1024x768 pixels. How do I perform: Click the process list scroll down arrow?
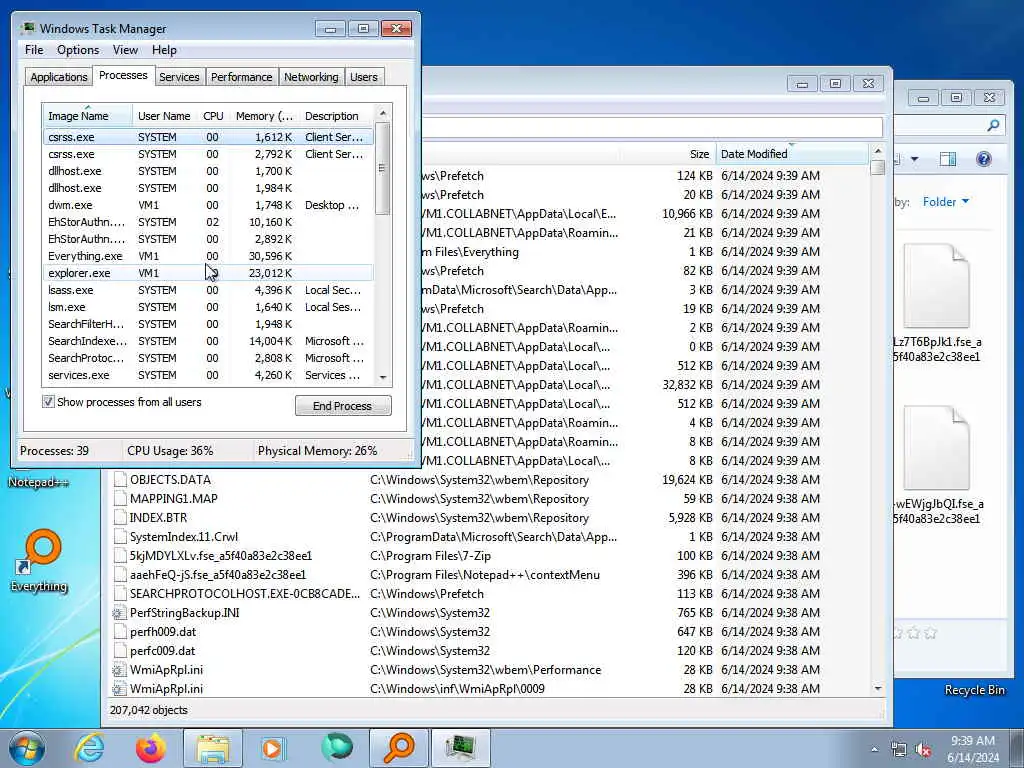coord(383,377)
